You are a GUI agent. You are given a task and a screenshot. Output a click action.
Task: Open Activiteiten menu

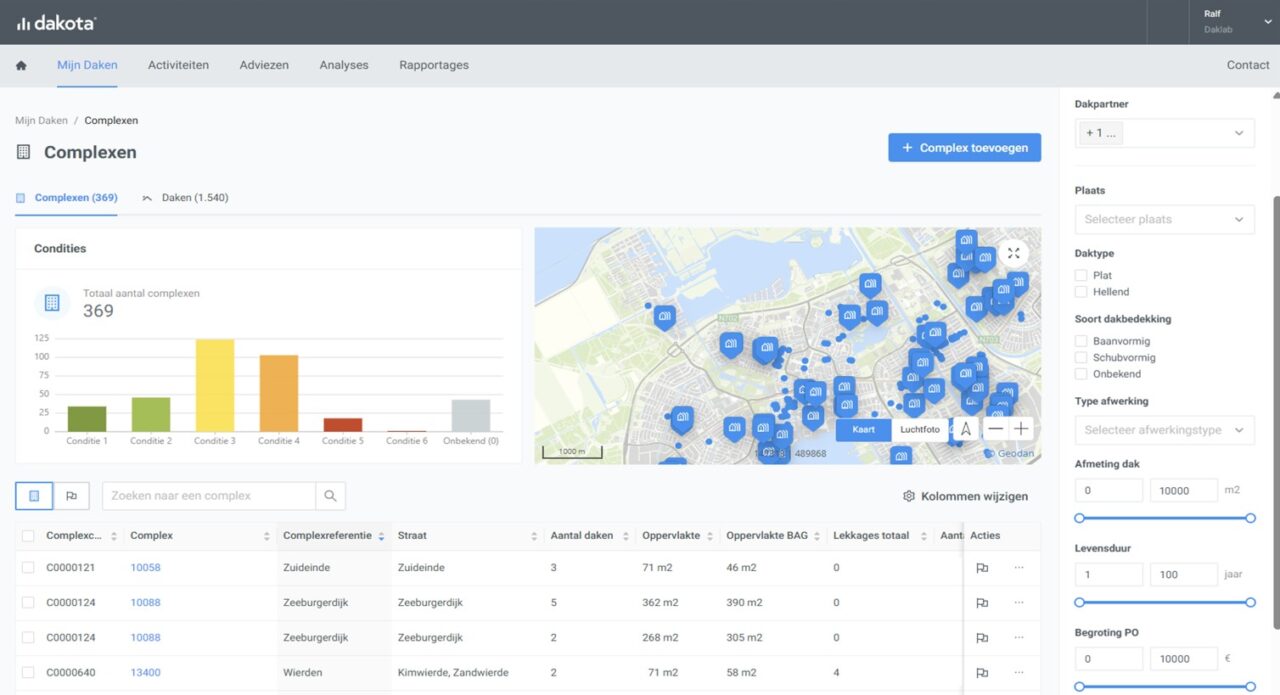[x=178, y=65]
